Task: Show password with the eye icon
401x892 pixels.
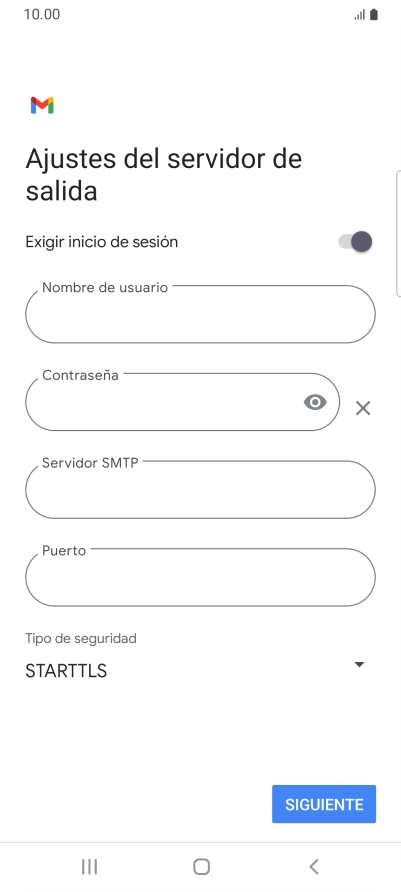Action: [x=315, y=403]
